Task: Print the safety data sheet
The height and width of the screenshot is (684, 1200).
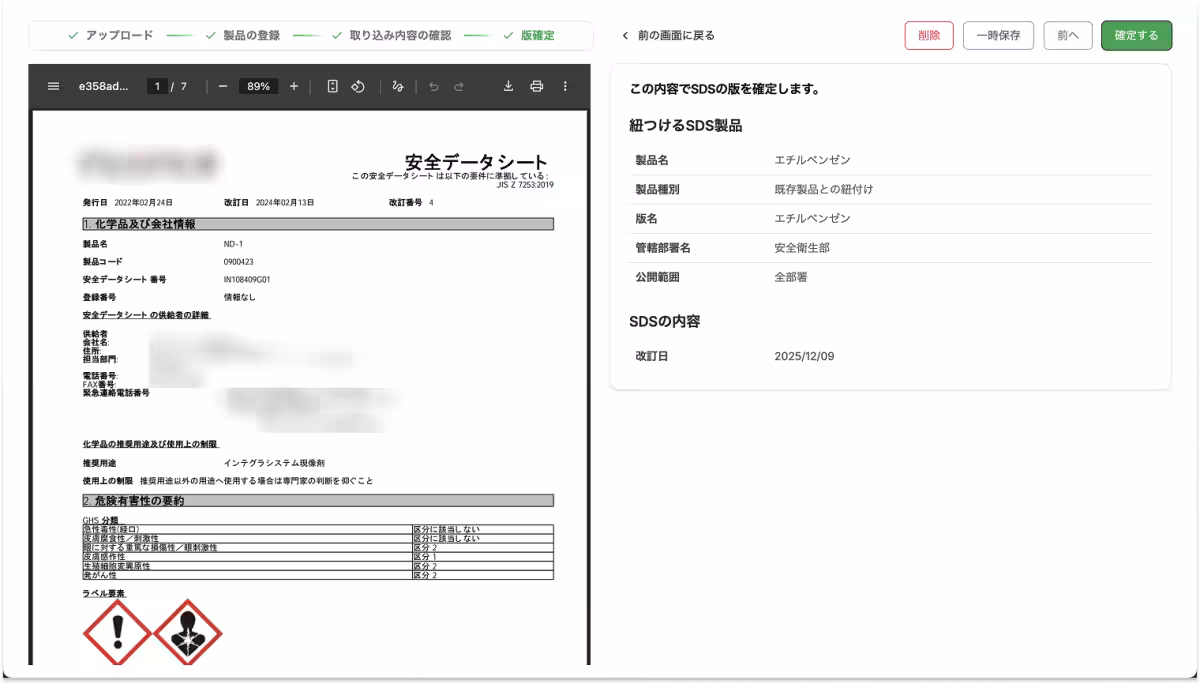Action: [537, 86]
